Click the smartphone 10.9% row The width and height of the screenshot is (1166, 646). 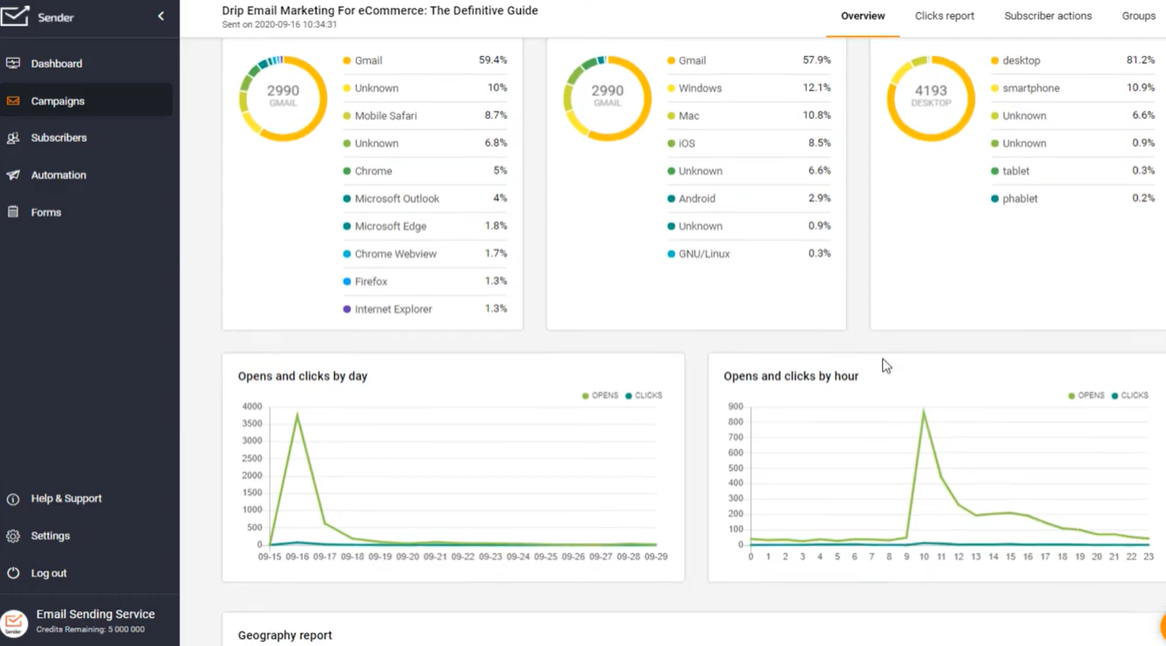coord(1073,88)
